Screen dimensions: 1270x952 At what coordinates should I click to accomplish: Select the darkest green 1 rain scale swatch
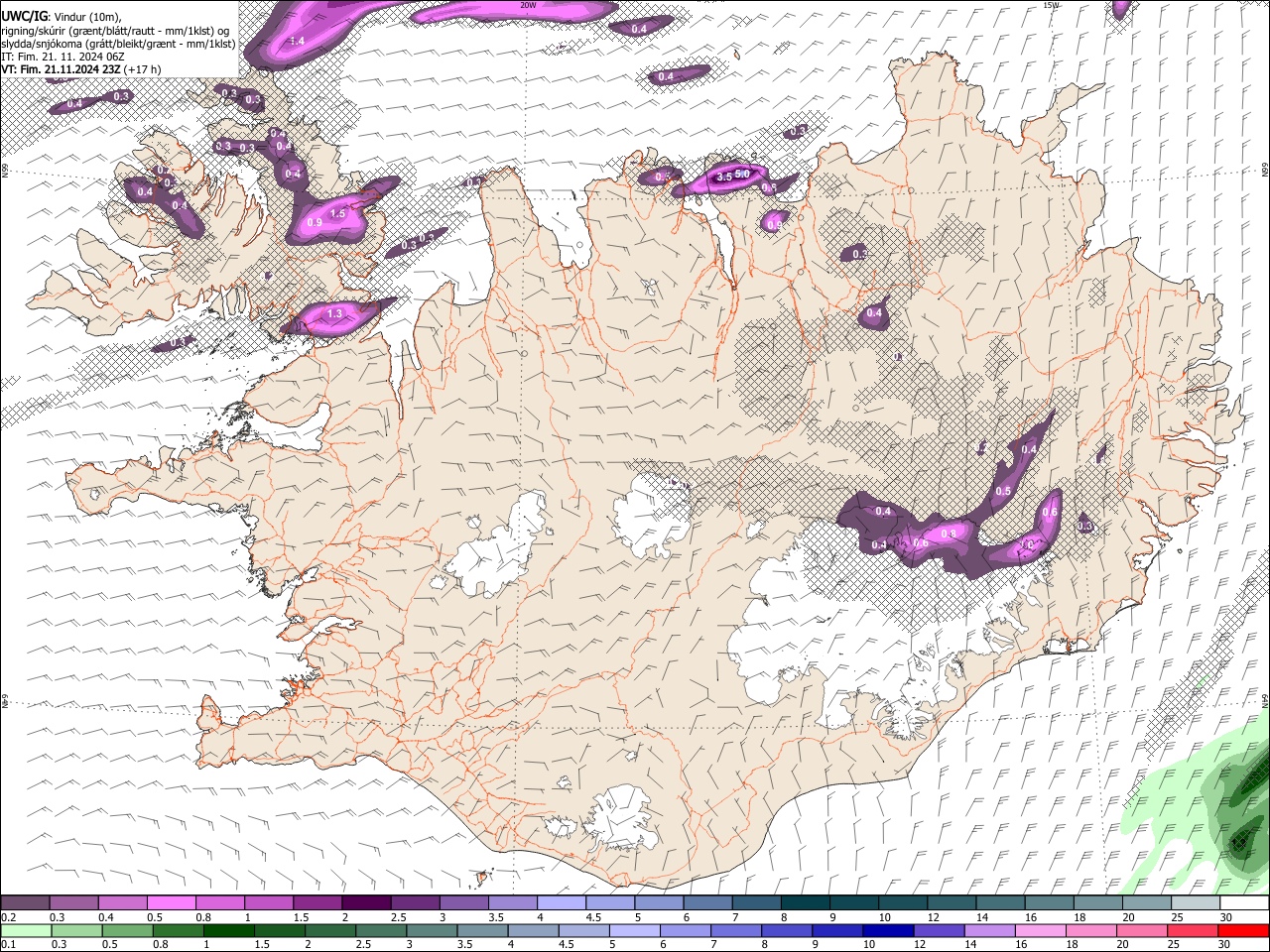tap(230, 930)
